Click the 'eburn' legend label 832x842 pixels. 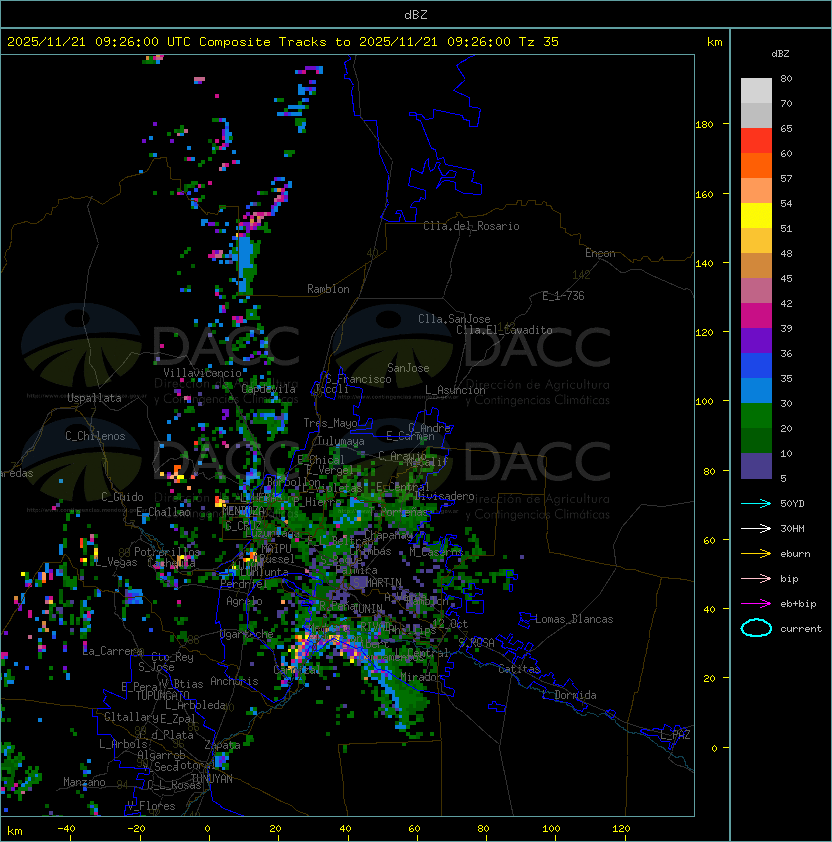(x=795, y=554)
